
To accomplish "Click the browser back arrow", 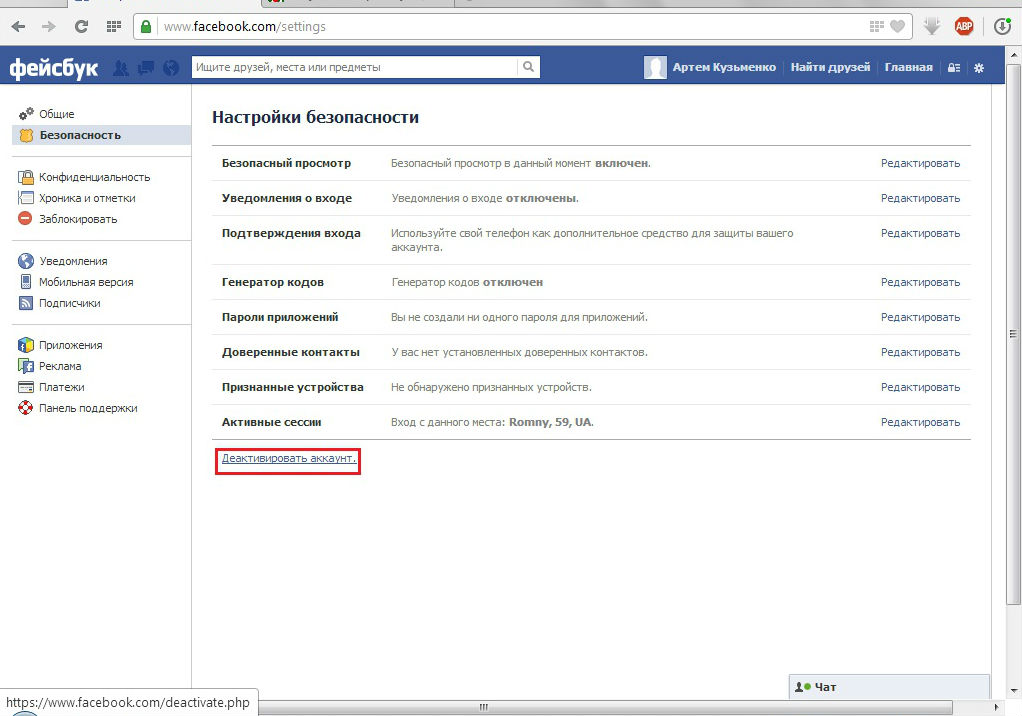I will click(18, 27).
